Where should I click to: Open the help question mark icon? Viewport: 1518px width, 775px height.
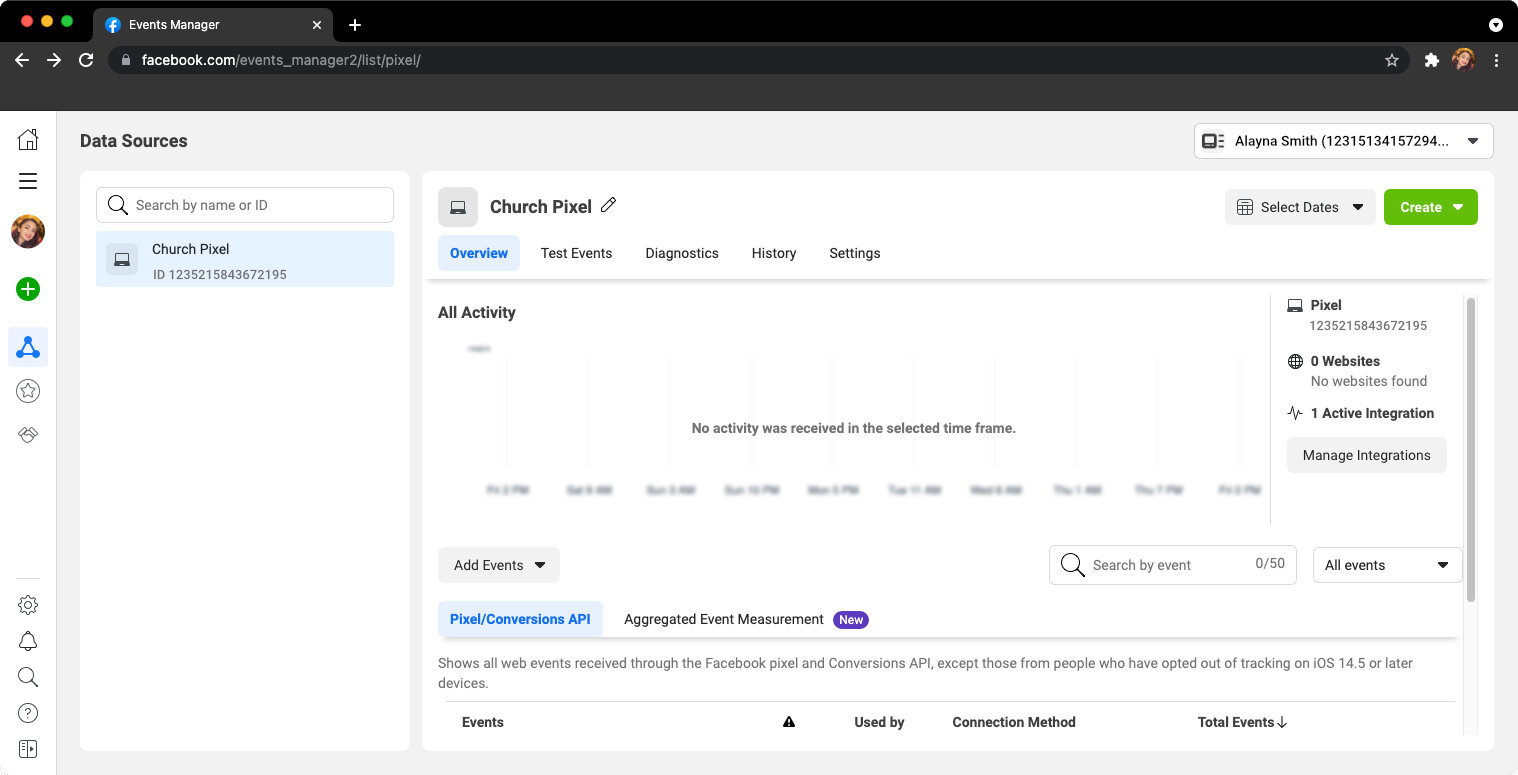(28, 713)
